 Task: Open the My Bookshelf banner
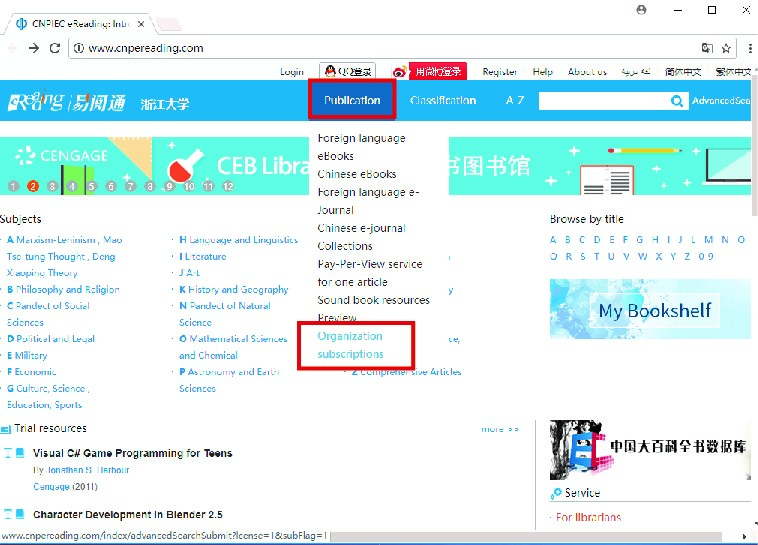650,310
